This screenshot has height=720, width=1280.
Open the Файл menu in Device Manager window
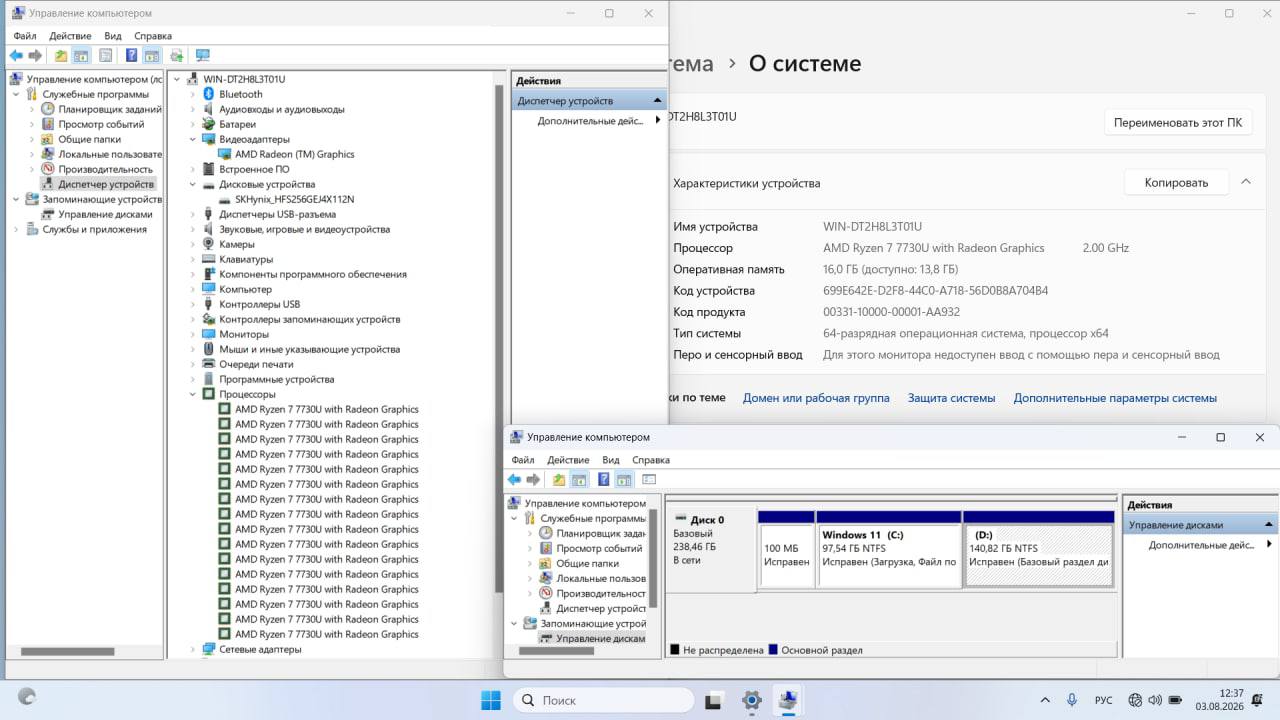(x=25, y=36)
